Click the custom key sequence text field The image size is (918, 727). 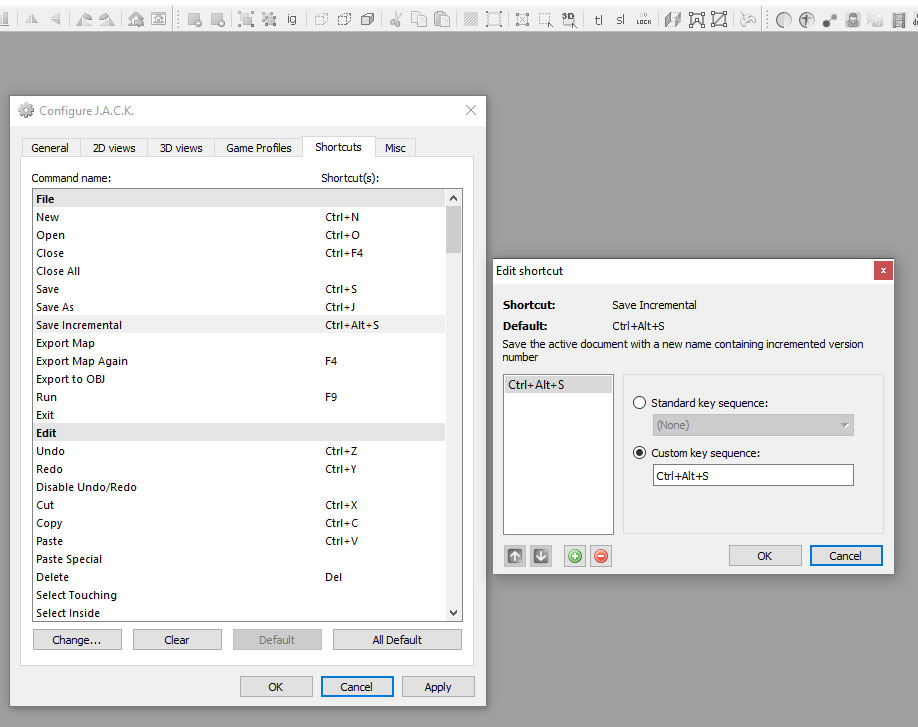click(753, 476)
